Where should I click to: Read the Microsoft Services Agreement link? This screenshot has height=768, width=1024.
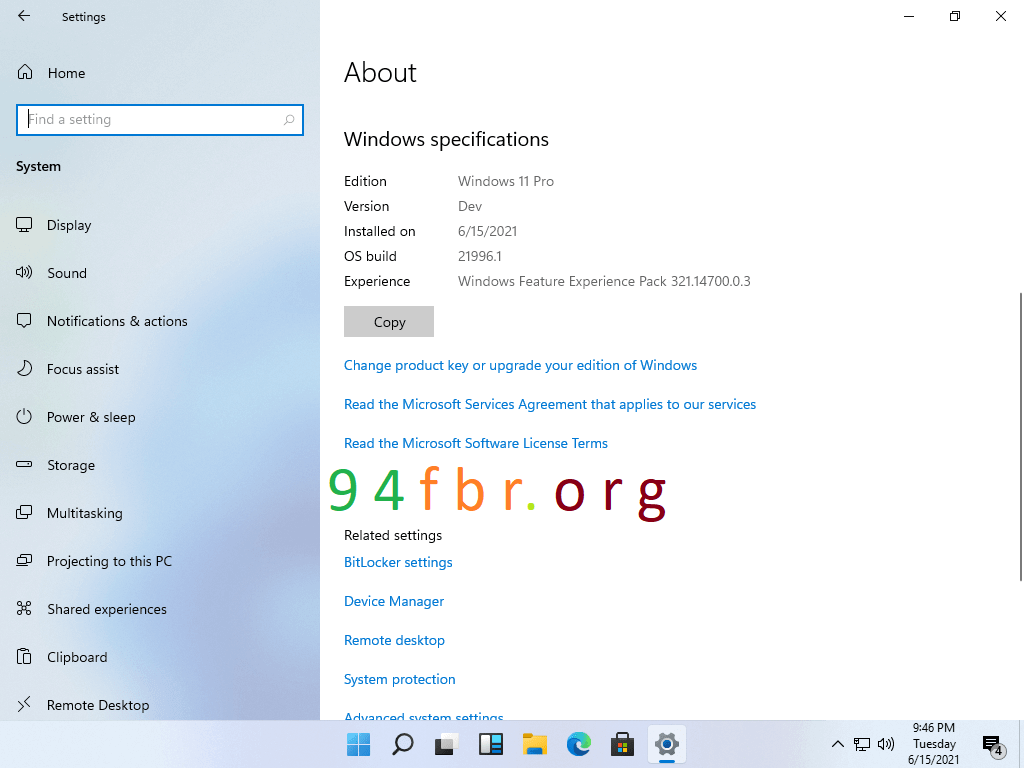pos(550,404)
